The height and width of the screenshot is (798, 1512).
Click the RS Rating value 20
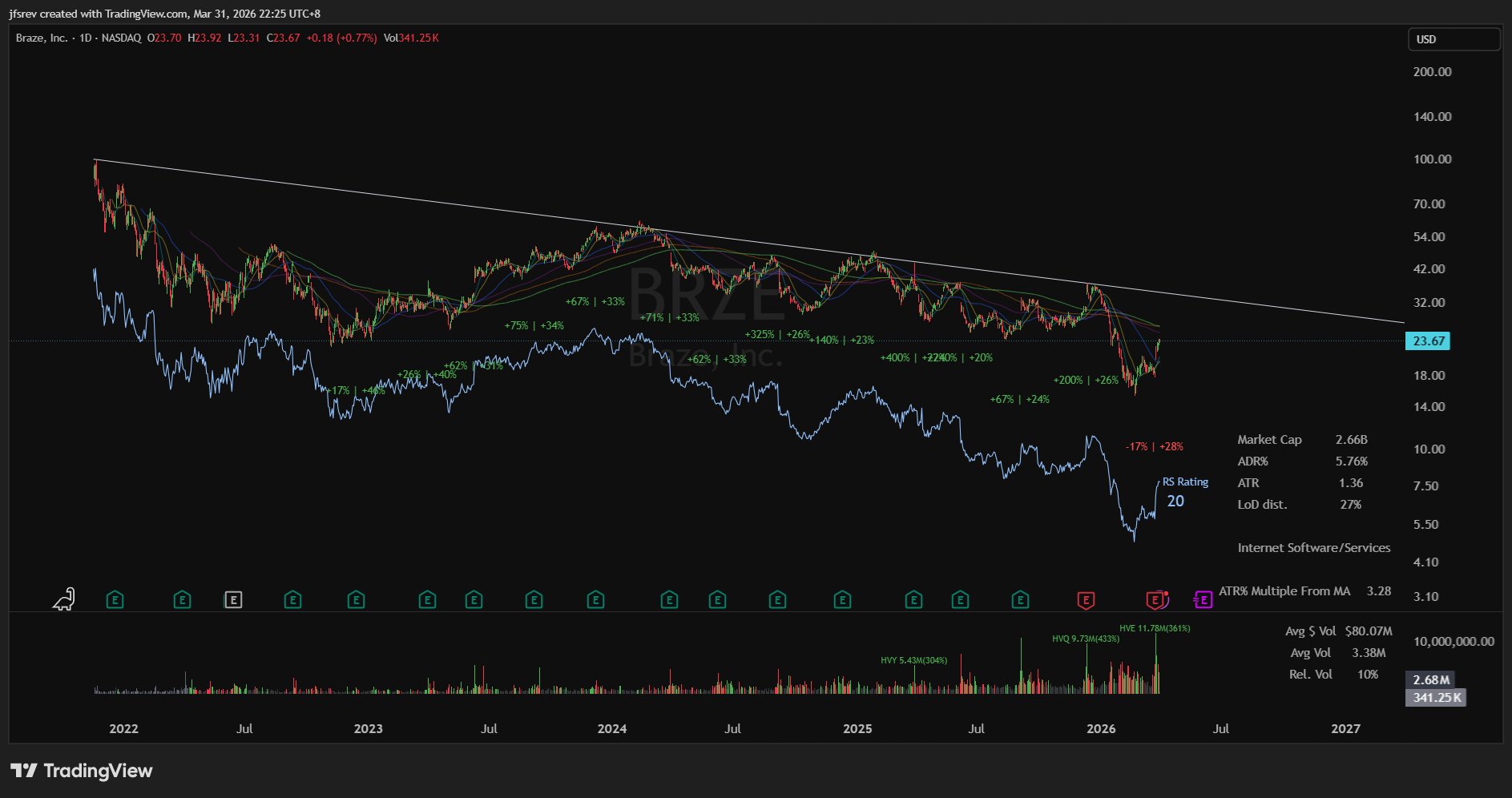tap(1175, 502)
